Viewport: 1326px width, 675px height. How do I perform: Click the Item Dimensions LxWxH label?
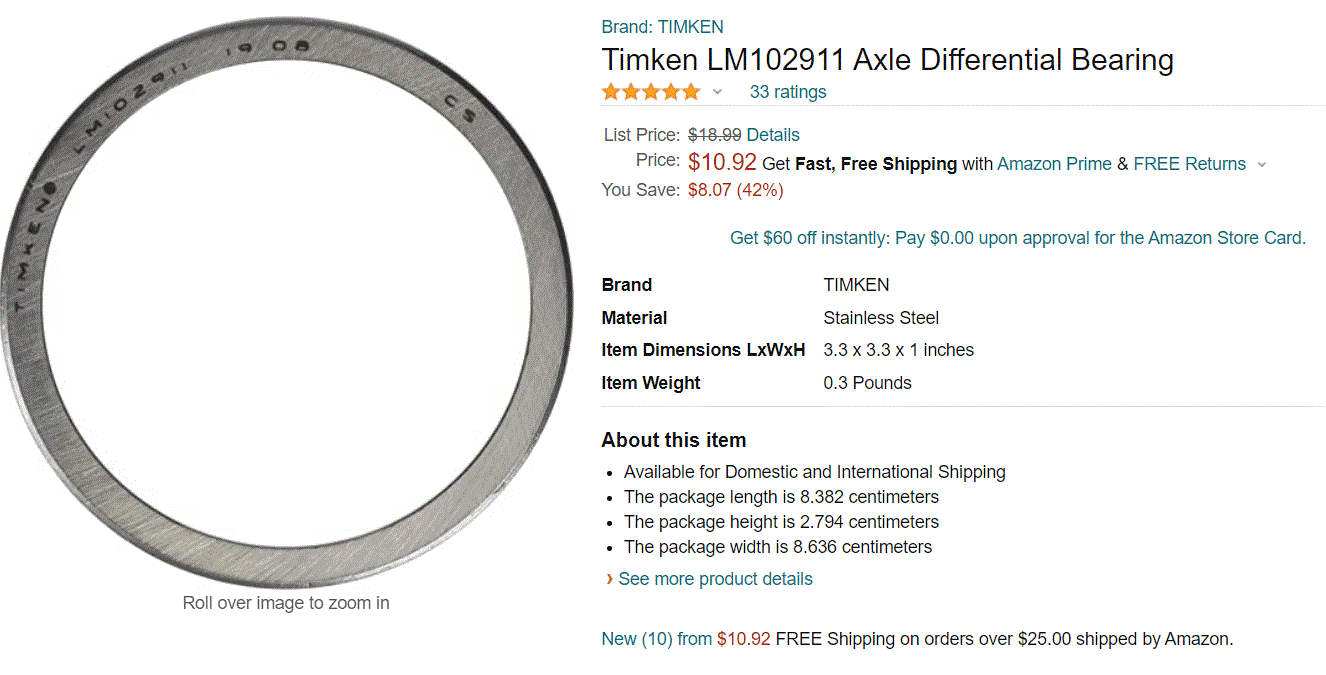click(703, 350)
